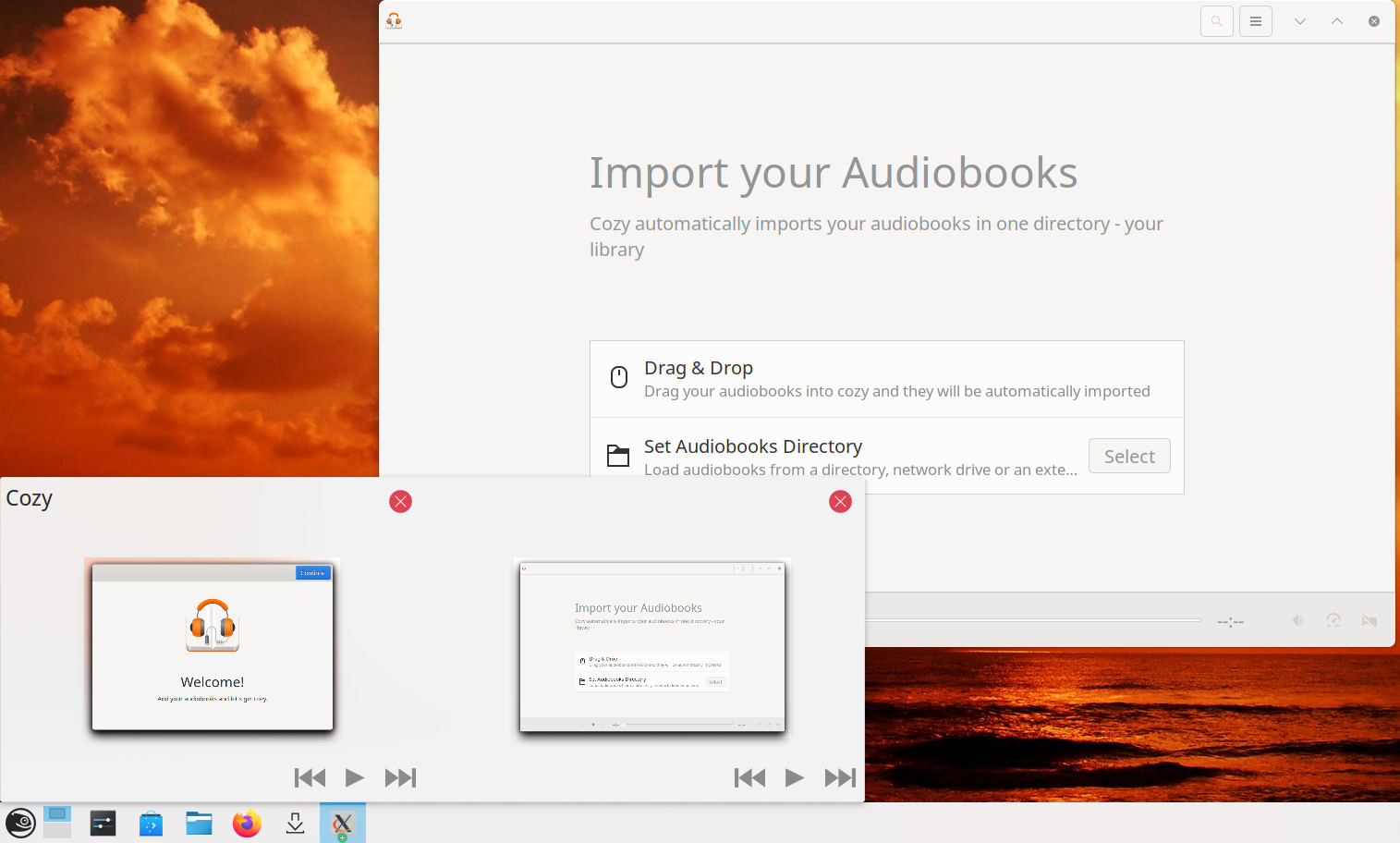The height and width of the screenshot is (843, 1400).
Task: Click the active X task entry in taskbar
Action: point(343,823)
